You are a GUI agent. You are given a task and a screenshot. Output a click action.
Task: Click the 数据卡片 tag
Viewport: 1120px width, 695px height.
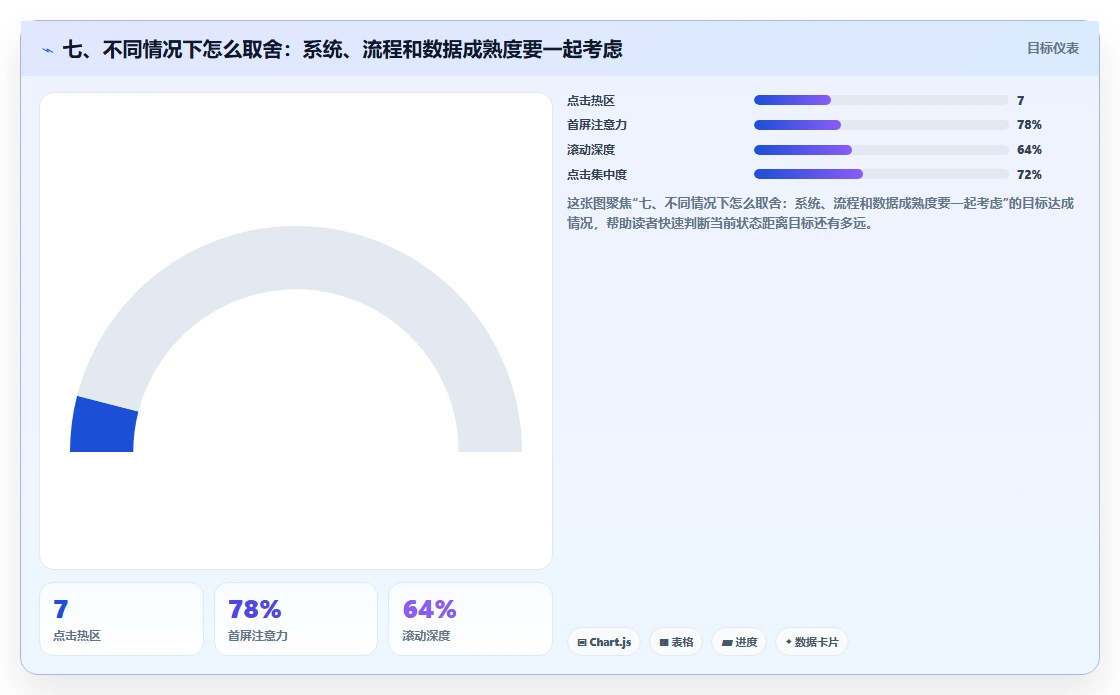click(x=811, y=642)
